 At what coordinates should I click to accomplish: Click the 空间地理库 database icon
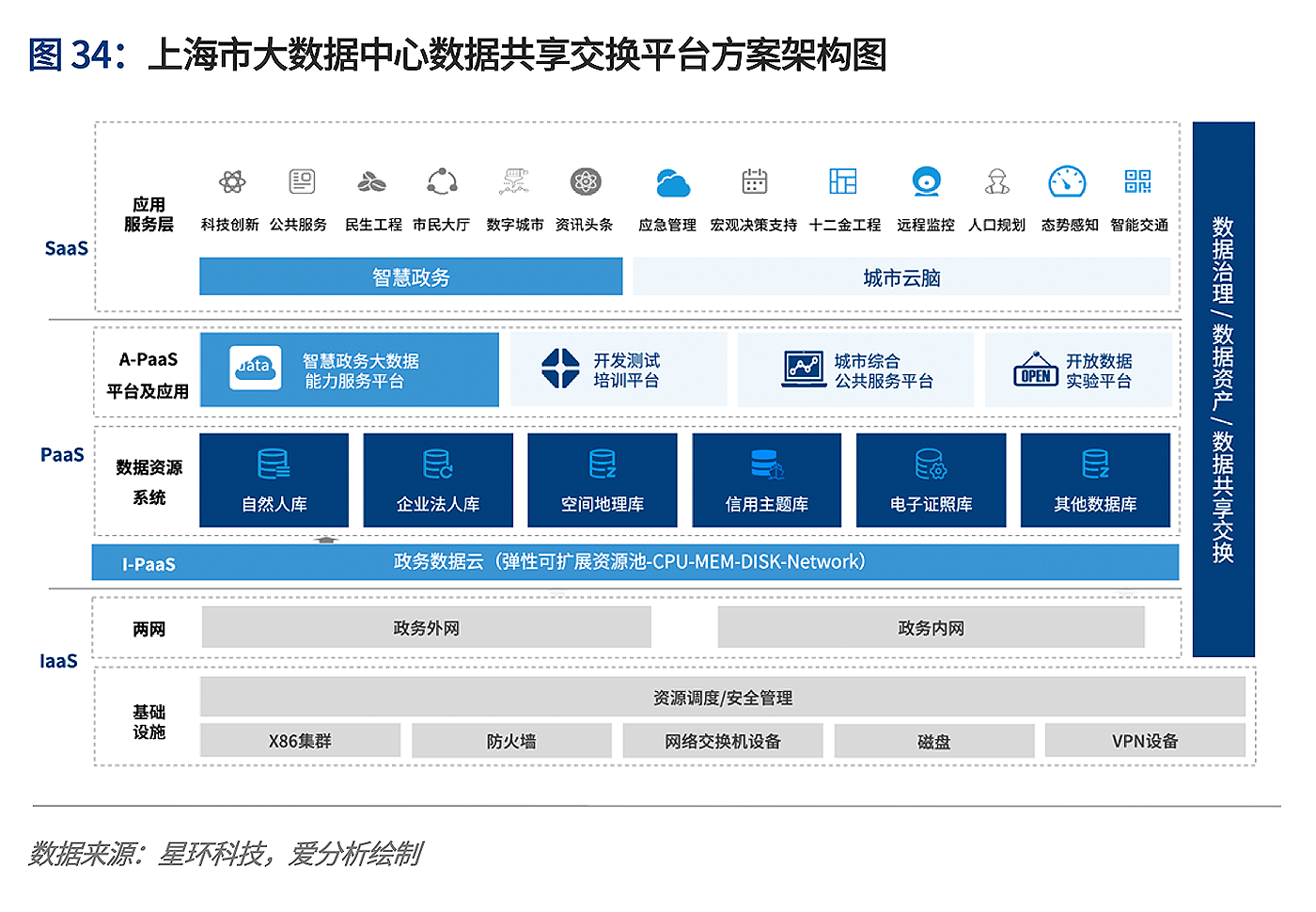[x=603, y=464]
